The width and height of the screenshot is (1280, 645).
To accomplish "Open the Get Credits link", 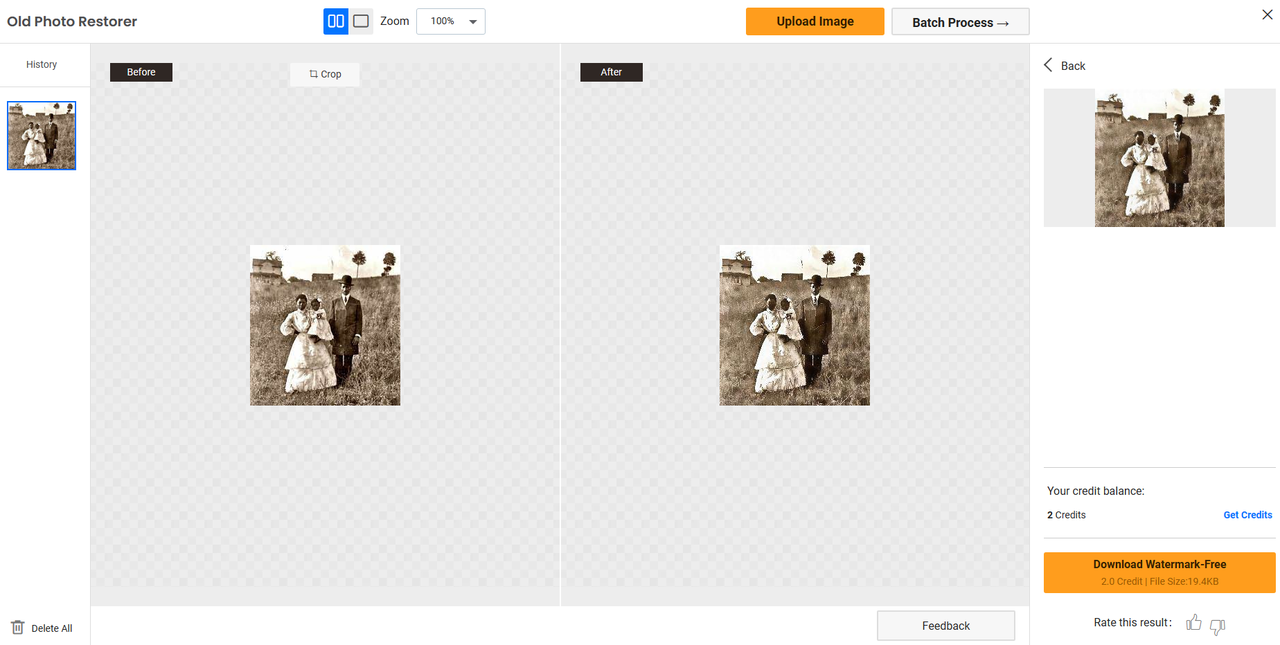I will 1248,515.
